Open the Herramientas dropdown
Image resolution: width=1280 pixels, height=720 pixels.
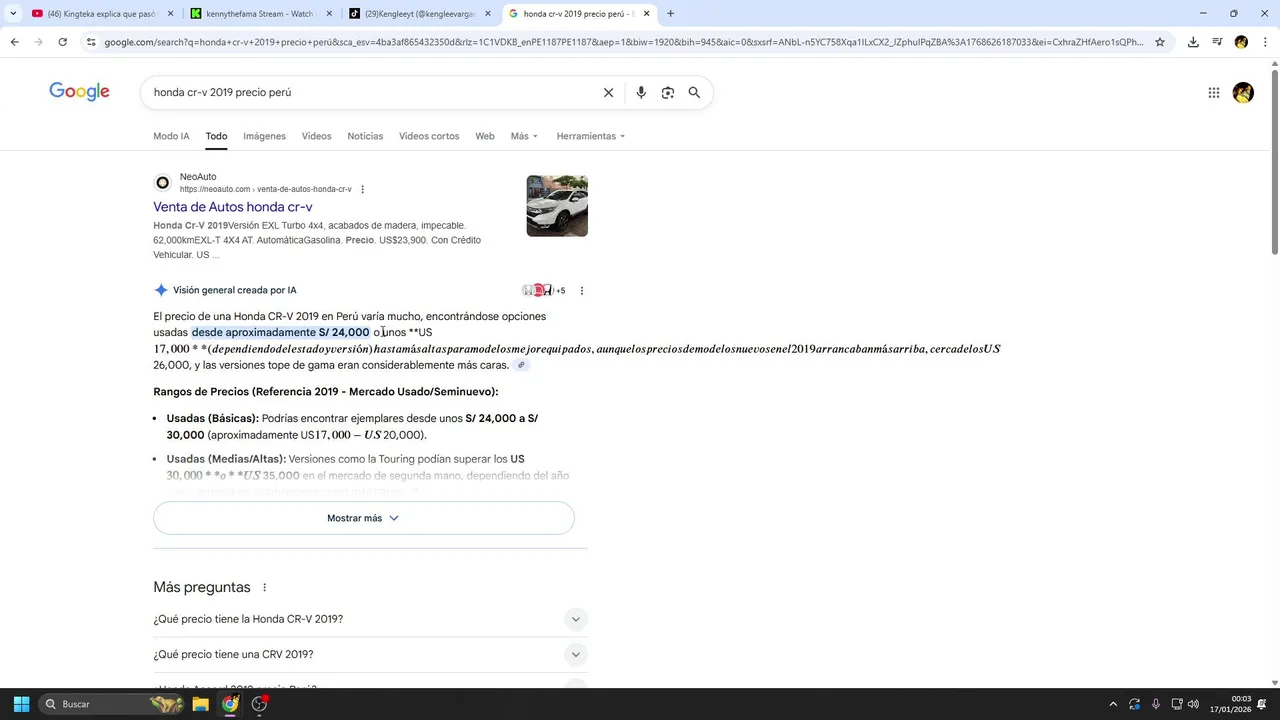coord(591,136)
